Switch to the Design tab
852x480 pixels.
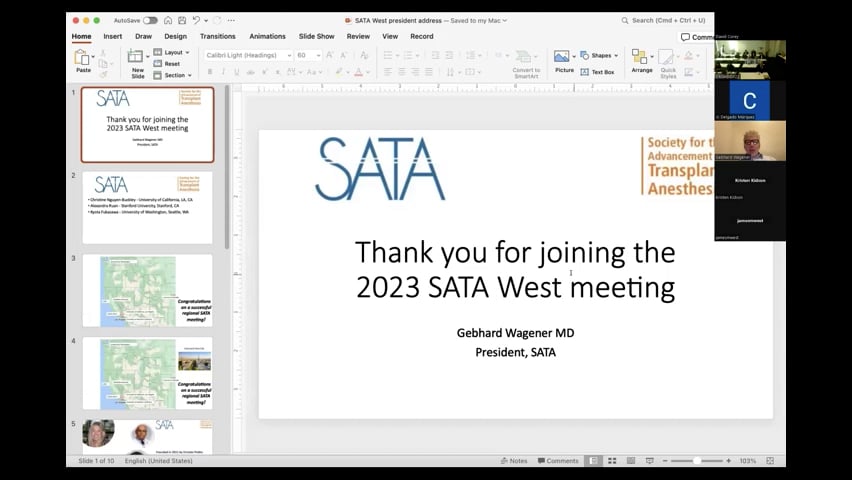(176, 36)
